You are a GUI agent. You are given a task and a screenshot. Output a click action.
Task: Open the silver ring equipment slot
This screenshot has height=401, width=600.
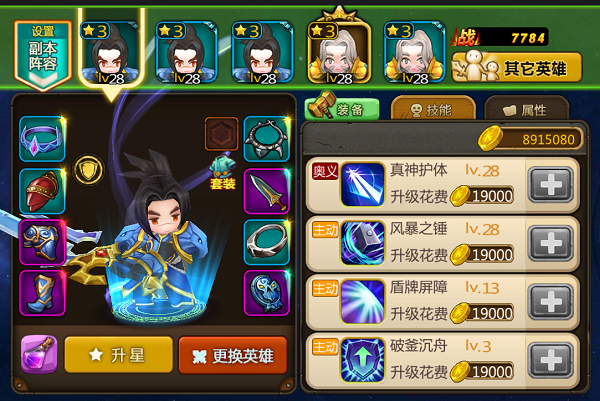[x=267, y=242]
